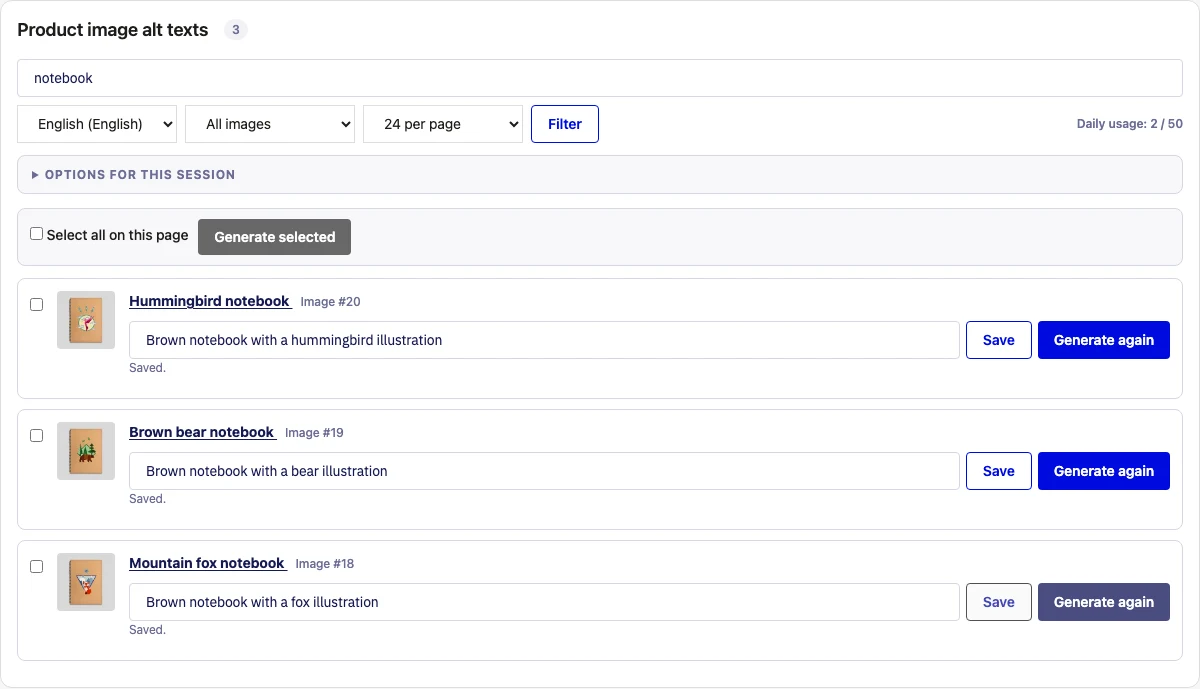The image size is (1200, 689).
Task: Expand Options for this session
Action: tap(600, 174)
